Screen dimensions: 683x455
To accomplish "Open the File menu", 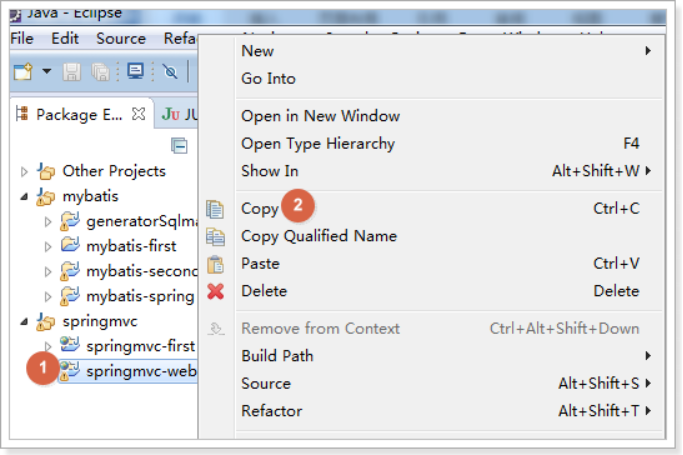I will (x=22, y=38).
